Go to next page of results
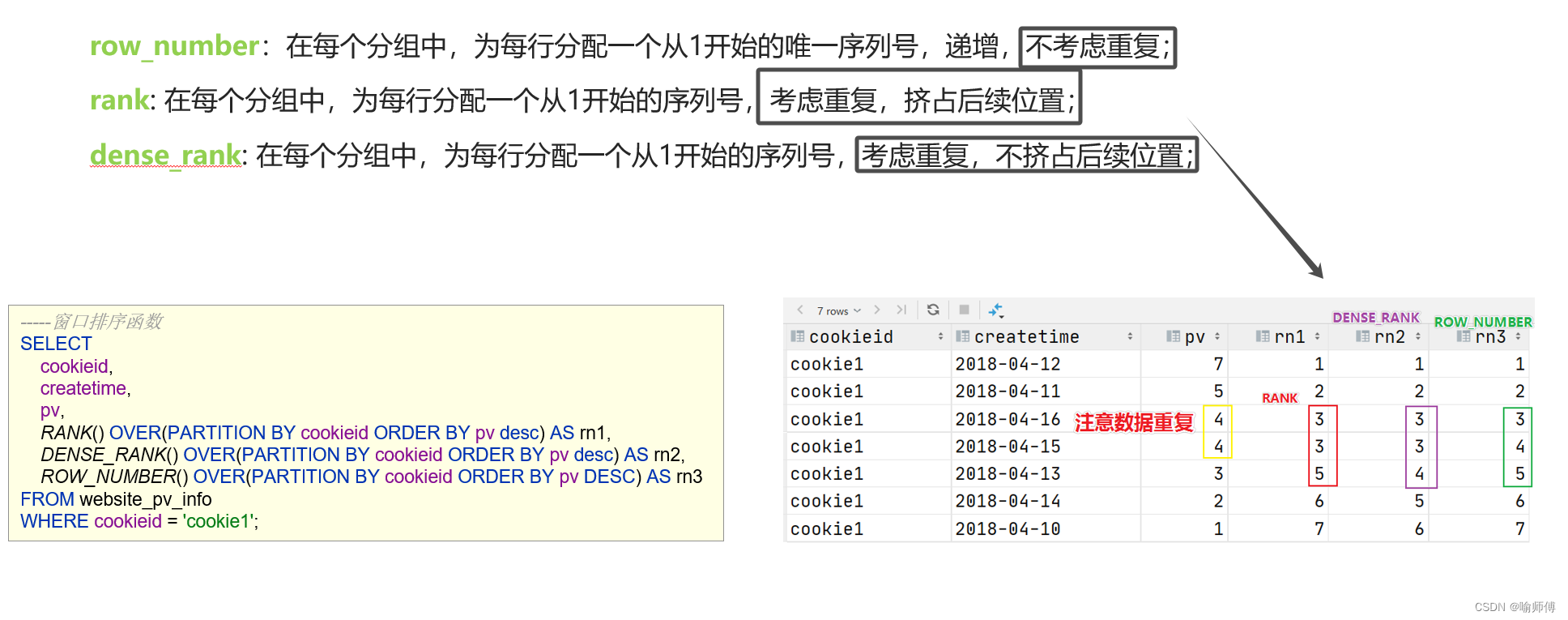The width and height of the screenshot is (1568, 620). click(x=876, y=310)
